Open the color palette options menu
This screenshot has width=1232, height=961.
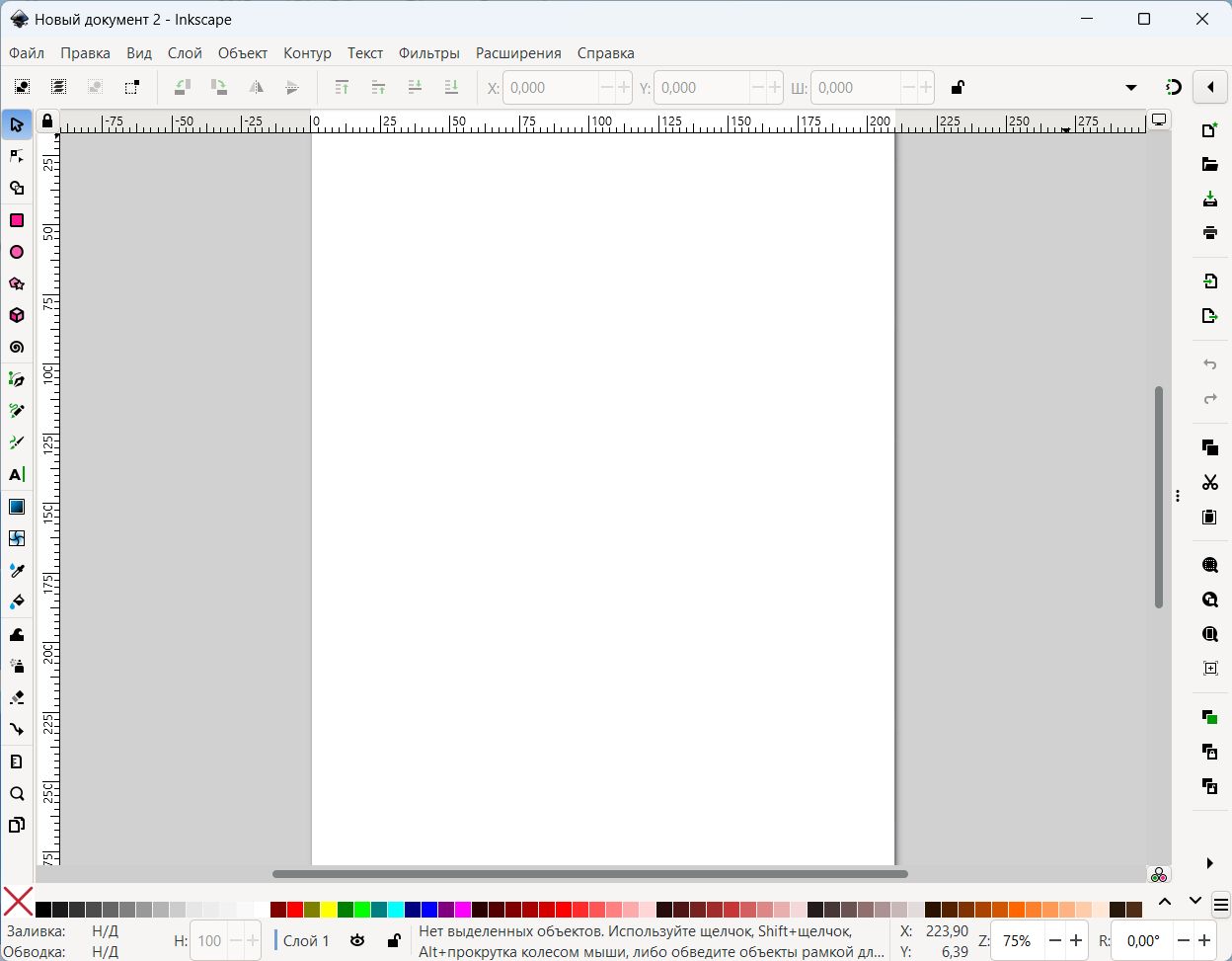(x=1220, y=904)
